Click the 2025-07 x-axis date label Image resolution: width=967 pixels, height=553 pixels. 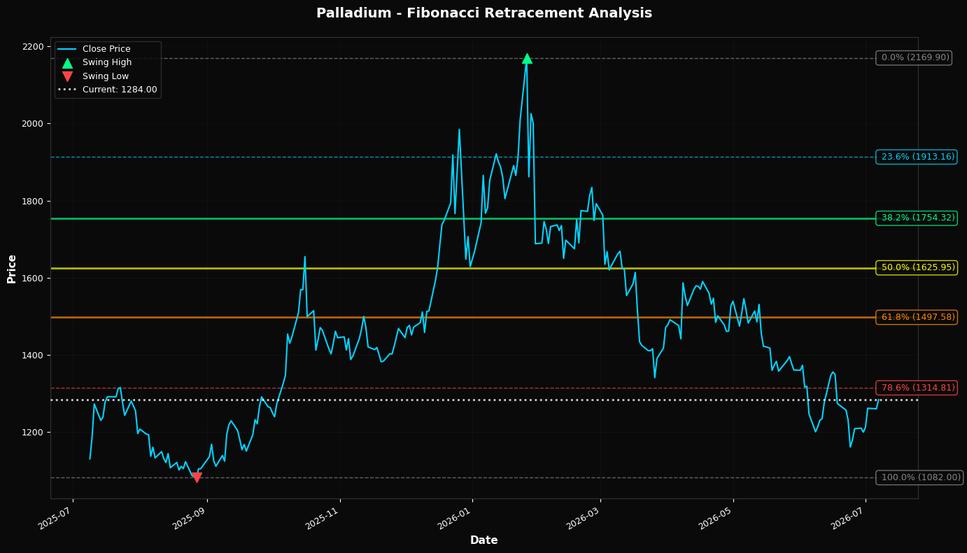pyautogui.click(x=56, y=517)
